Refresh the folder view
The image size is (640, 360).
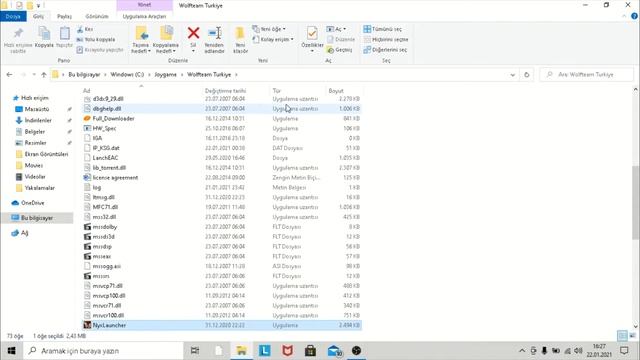[x=527, y=75]
